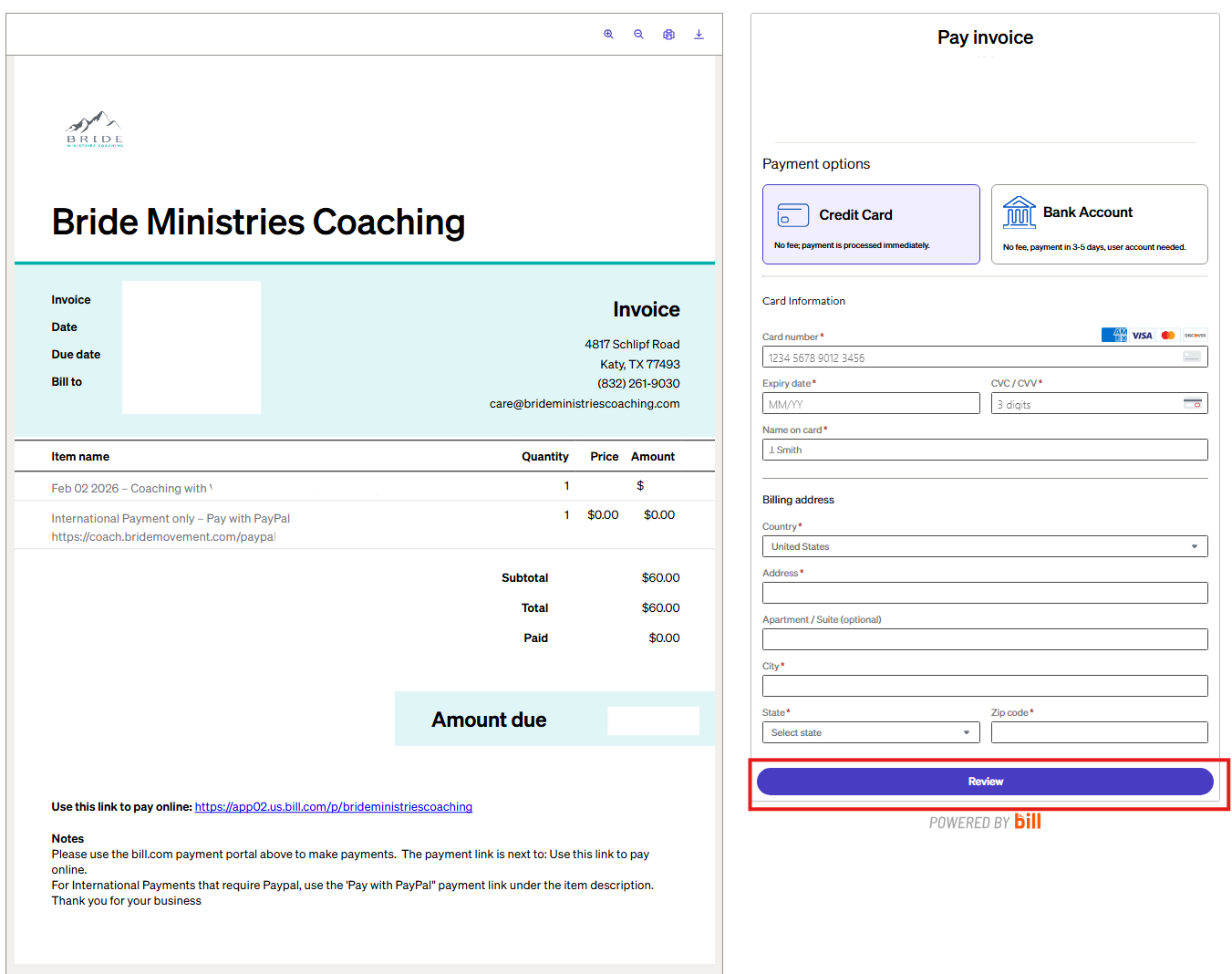Click the bill logo in footer
Image resolution: width=1232 pixels, height=974 pixels.
tap(1028, 821)
